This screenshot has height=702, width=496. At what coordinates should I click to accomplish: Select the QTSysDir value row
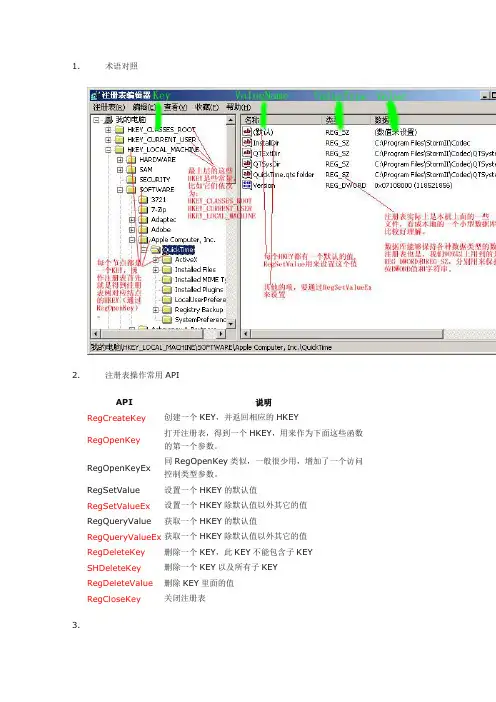[x=267, y=164]
